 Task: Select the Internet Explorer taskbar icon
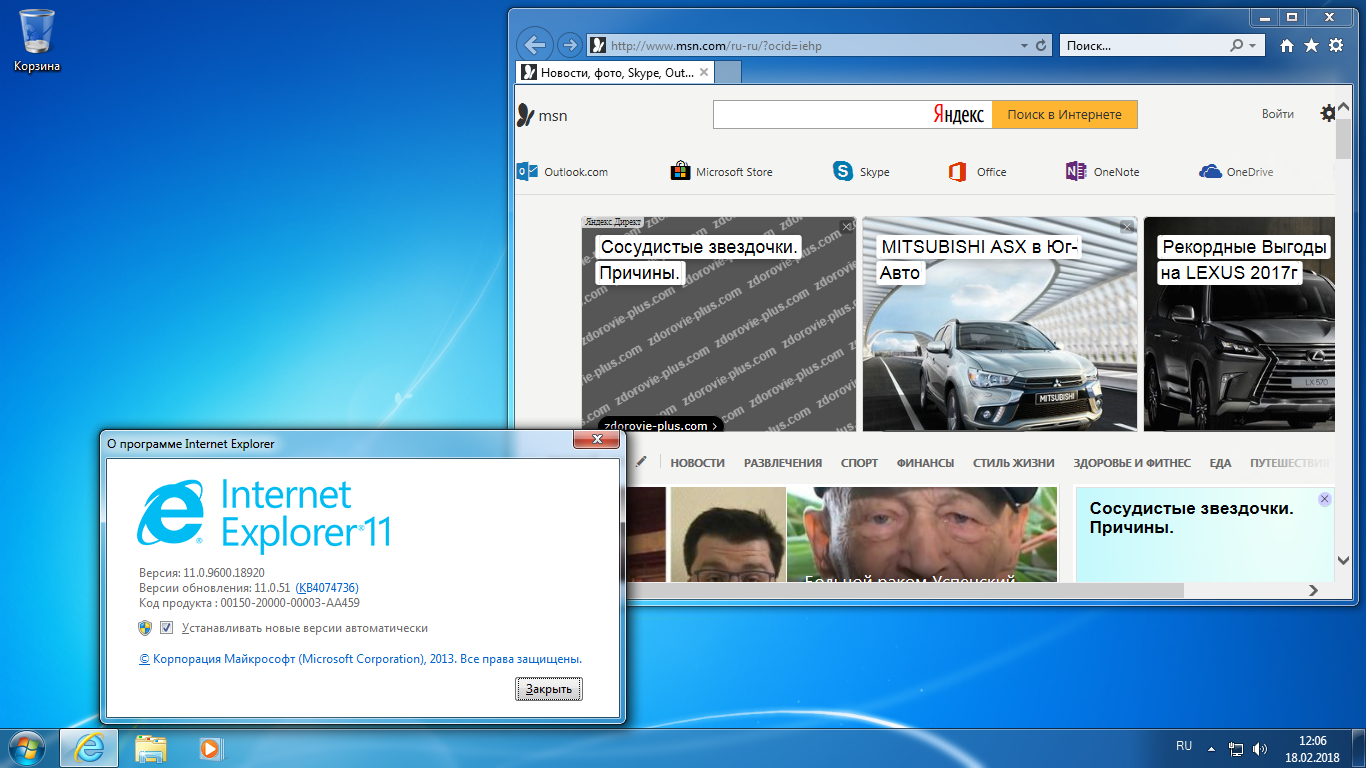(x=89, y=748)
